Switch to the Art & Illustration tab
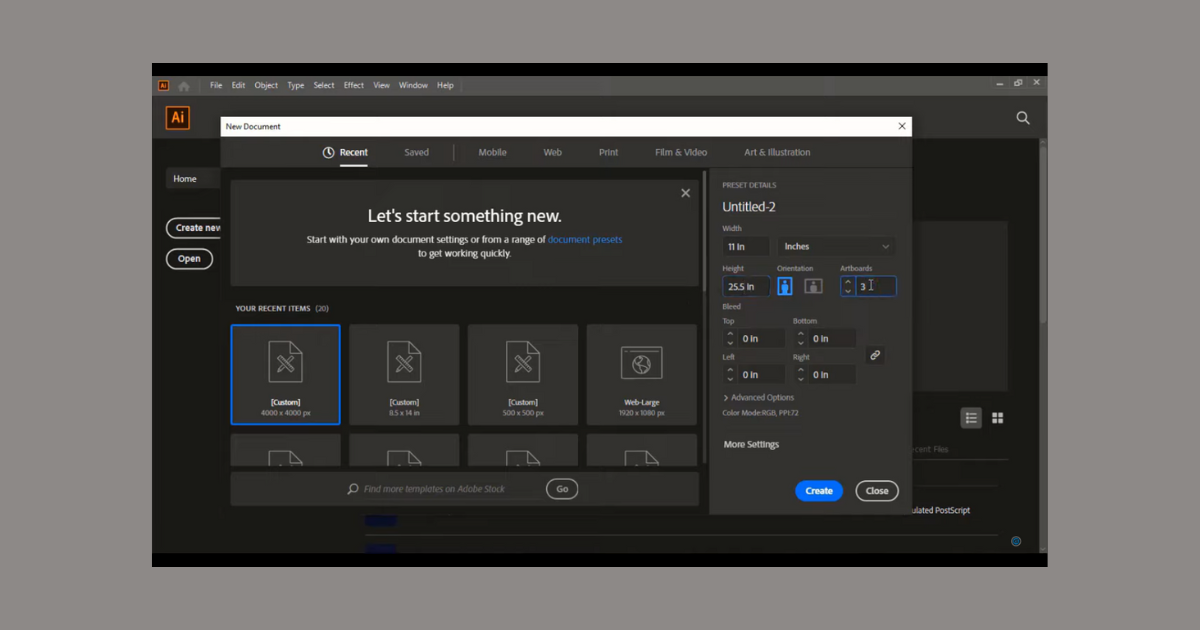The height and width of the screenshot is (630, 1200). point(777,153)
